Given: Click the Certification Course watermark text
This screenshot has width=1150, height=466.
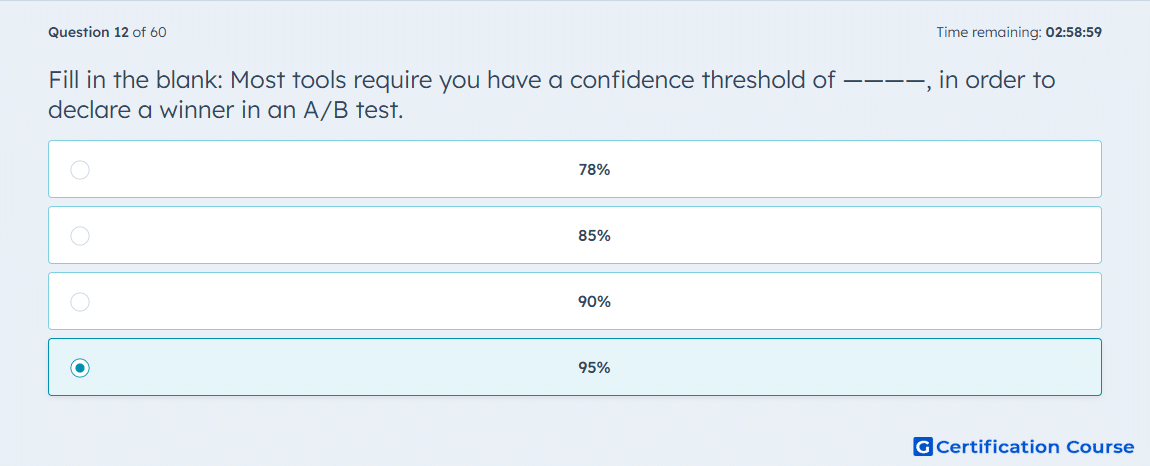Looking at the screenshot, I should [x=1035, y=447].
